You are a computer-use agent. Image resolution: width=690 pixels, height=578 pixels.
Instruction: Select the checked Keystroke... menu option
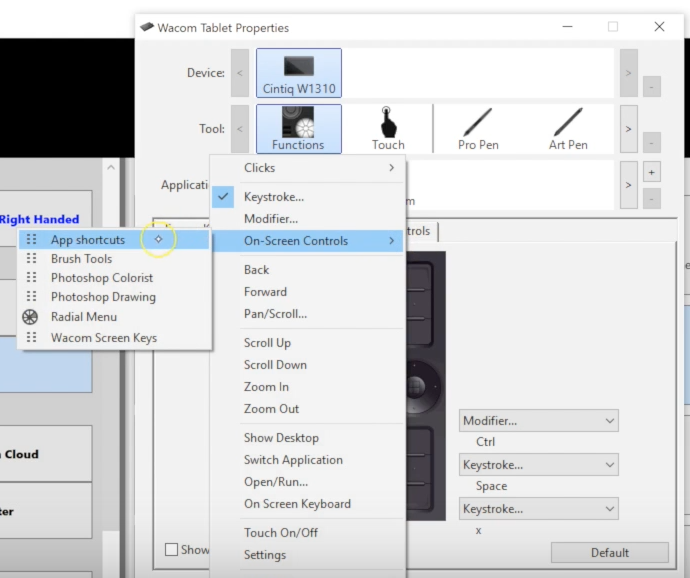click(274, 197)
